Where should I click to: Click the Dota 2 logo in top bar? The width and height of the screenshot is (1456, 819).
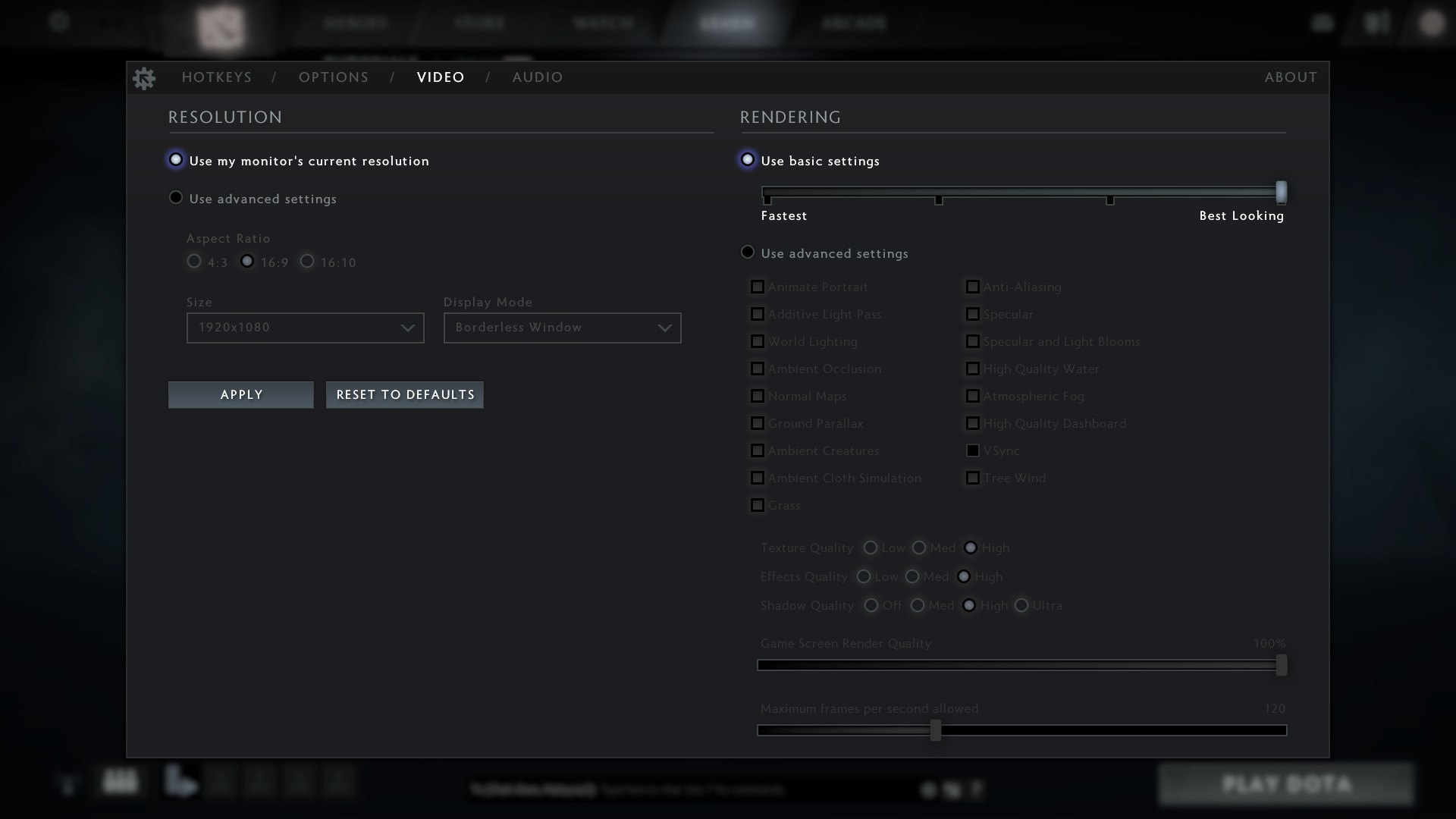click(x=221, y=27)
